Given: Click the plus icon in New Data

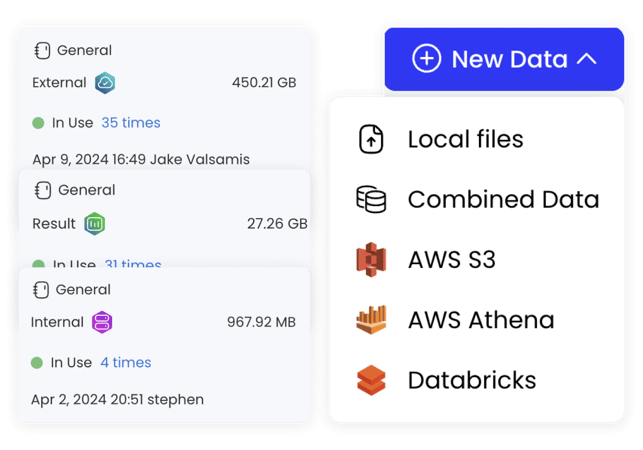Looking at the screenshot, I should 426,59.
